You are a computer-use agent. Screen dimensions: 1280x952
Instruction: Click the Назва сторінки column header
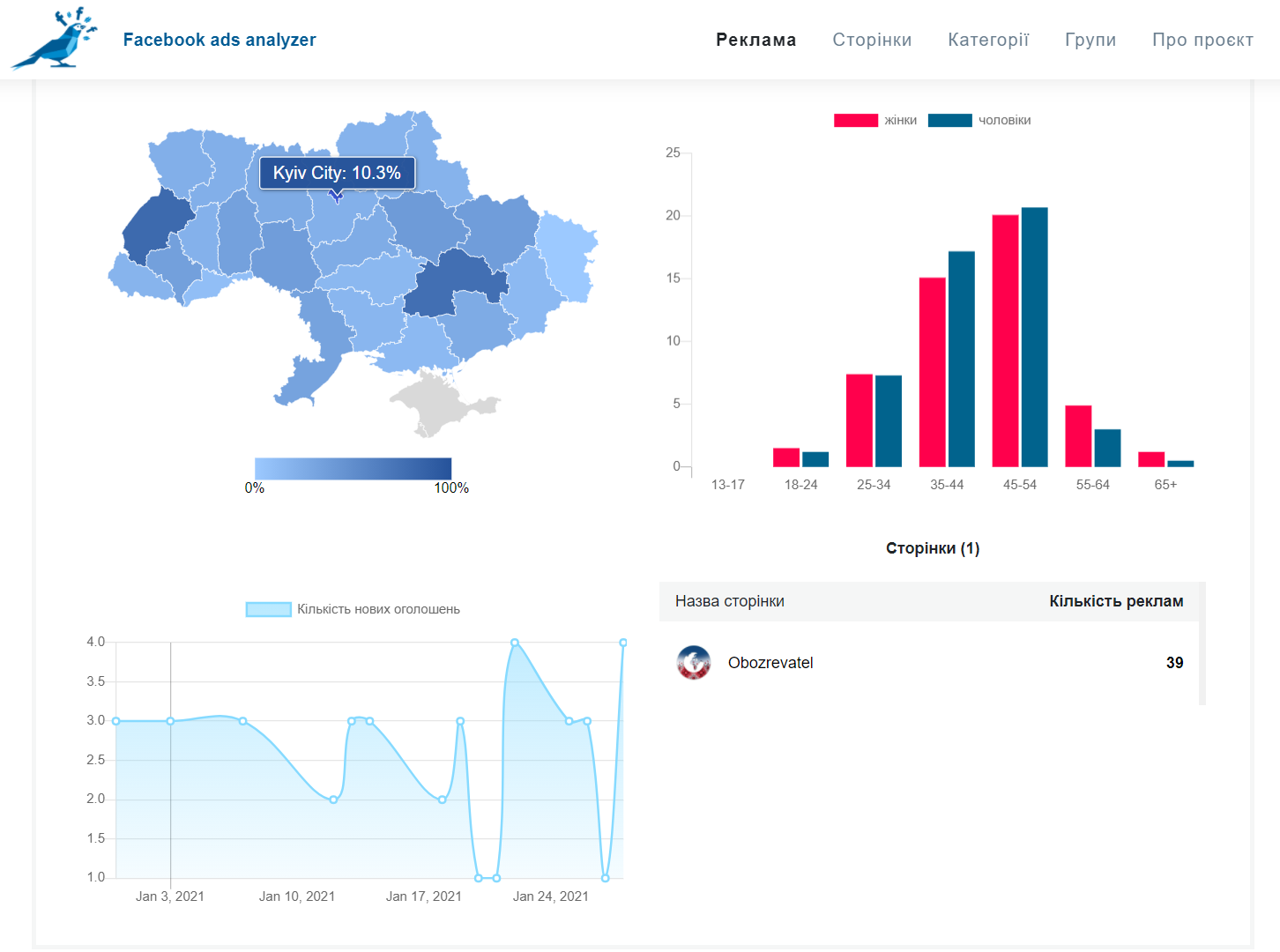click(730, 601)
